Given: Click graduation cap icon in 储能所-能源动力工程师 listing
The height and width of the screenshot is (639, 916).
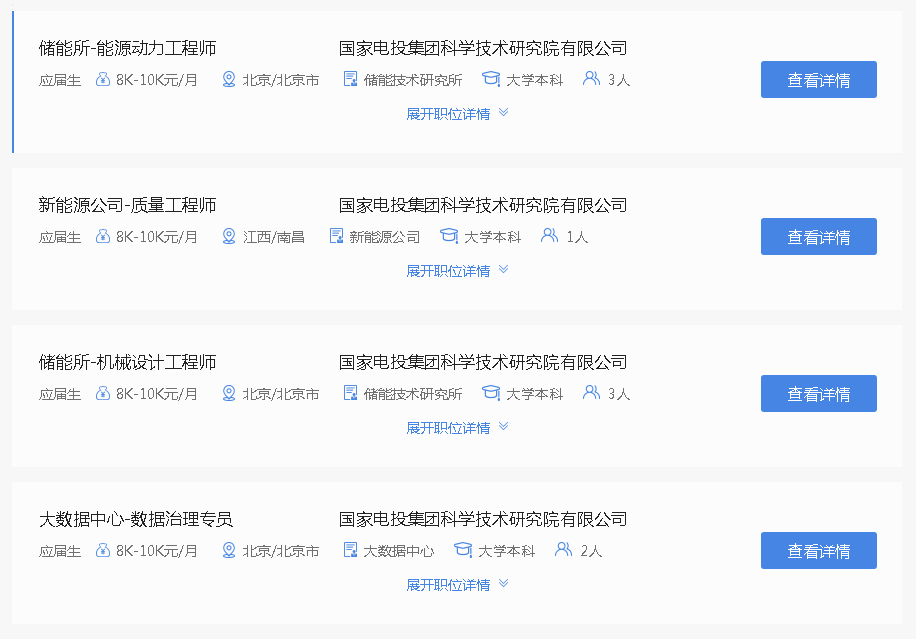Looking at the screenshot, I should click(491, 80).
